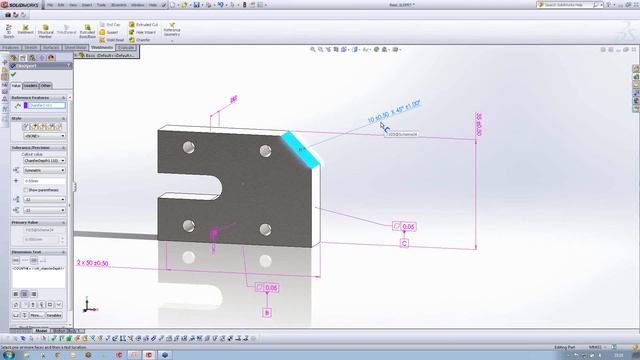This screenshot has height=360, width=640.
Task: Switch to the Features ribbon tab
Action: tap(11, 48)
